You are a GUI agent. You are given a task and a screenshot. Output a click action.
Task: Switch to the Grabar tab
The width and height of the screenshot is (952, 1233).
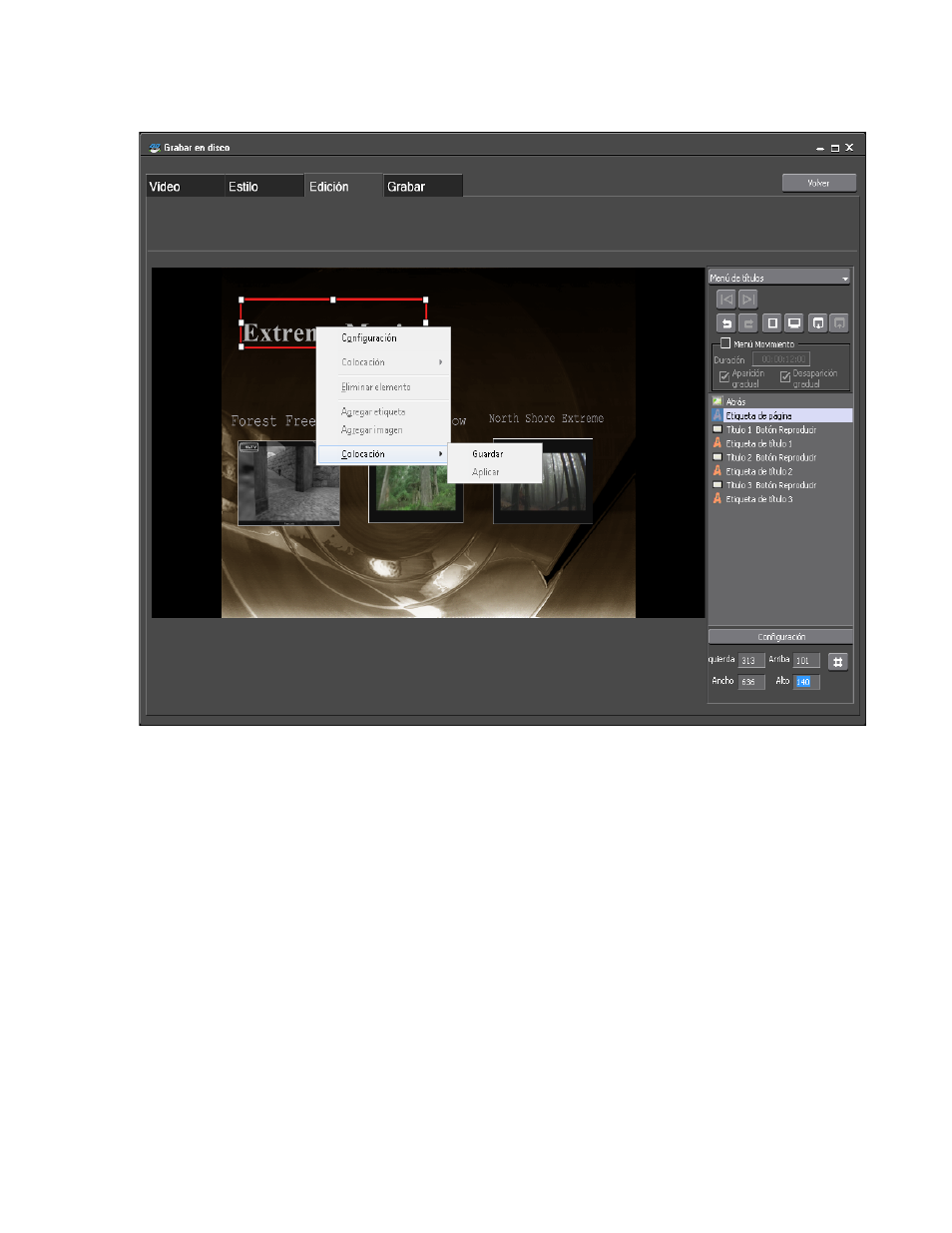[x=423, y=187]
